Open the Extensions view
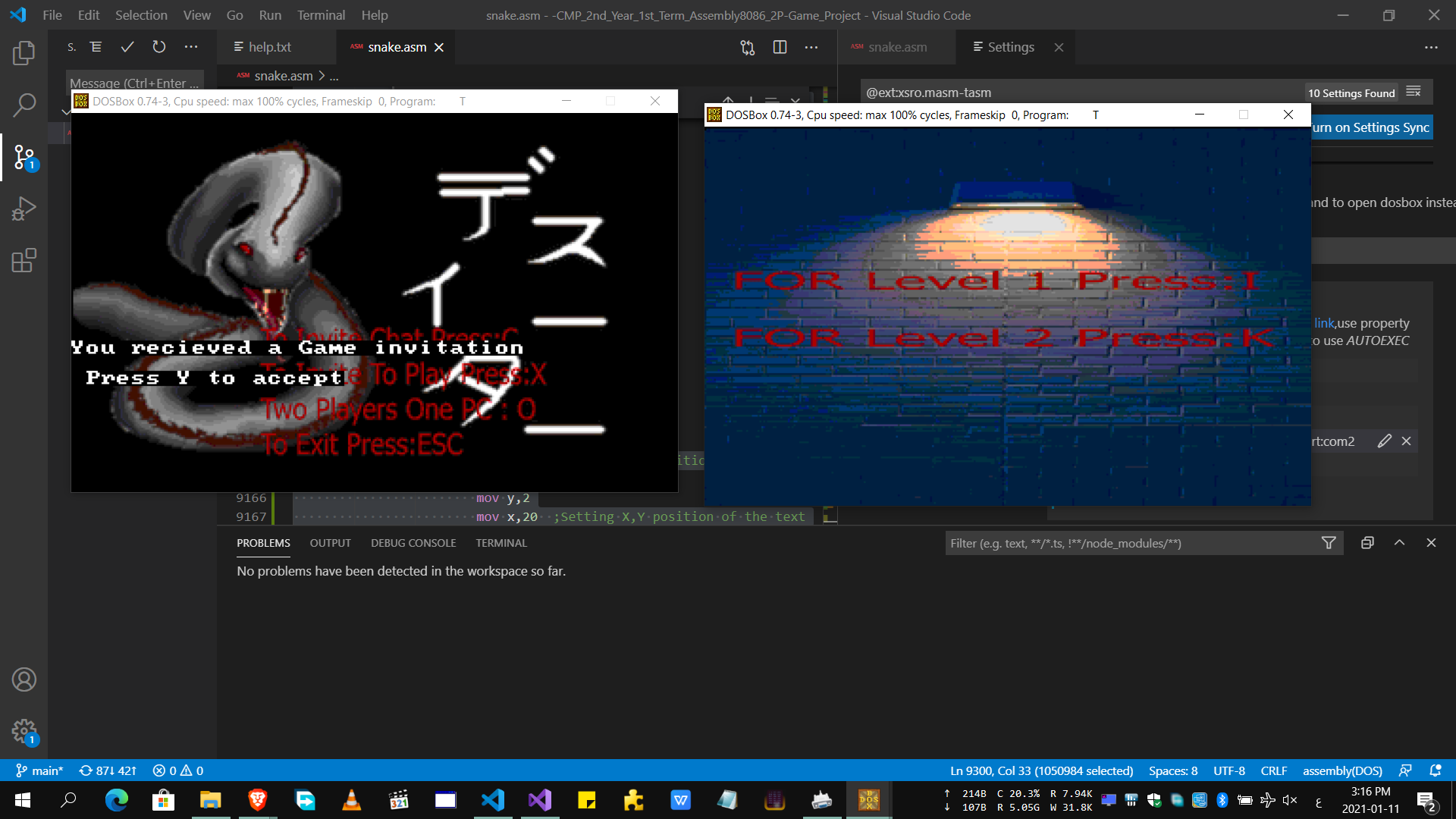 coord(24,260)
